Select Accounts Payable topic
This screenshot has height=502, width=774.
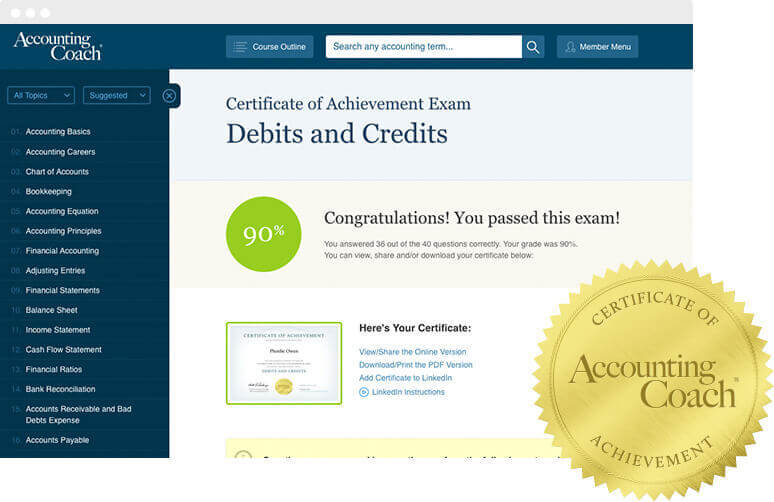[x=57, y=440]
